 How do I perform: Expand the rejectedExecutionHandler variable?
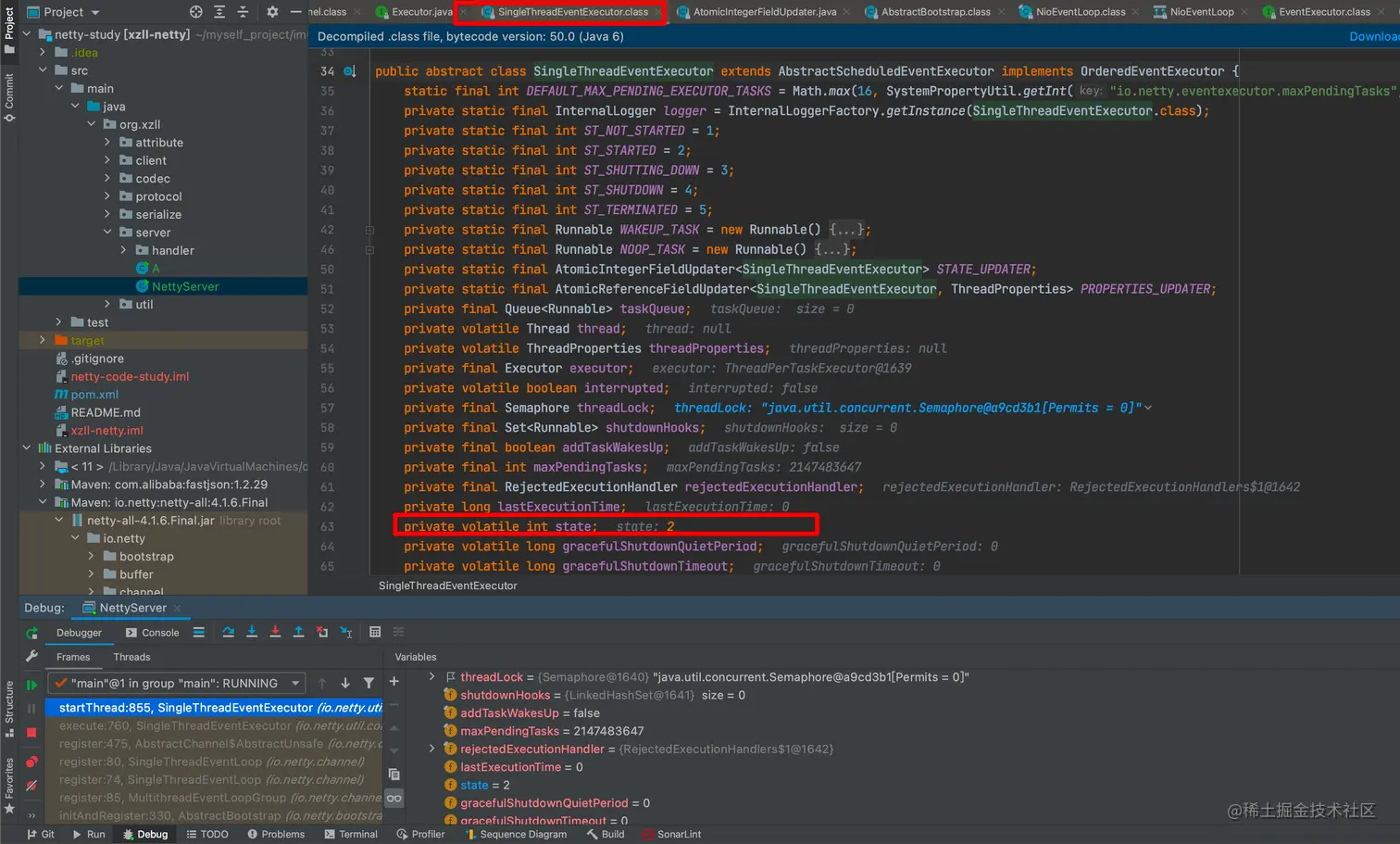tap(431, 749)
